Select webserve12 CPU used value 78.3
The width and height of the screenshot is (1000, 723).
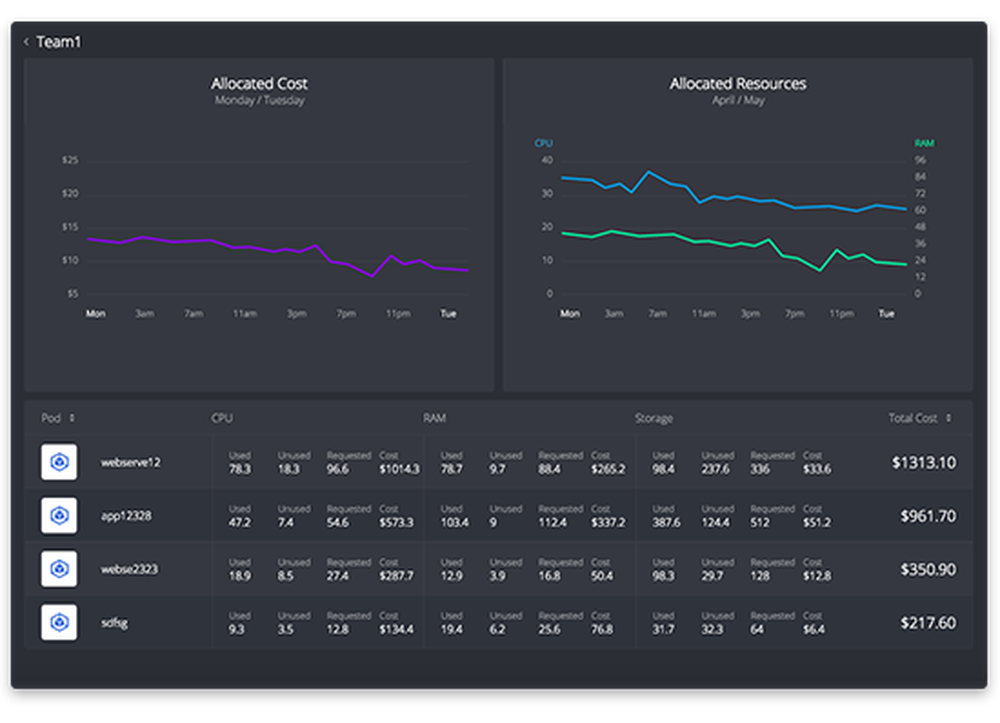tap(240, 469)
